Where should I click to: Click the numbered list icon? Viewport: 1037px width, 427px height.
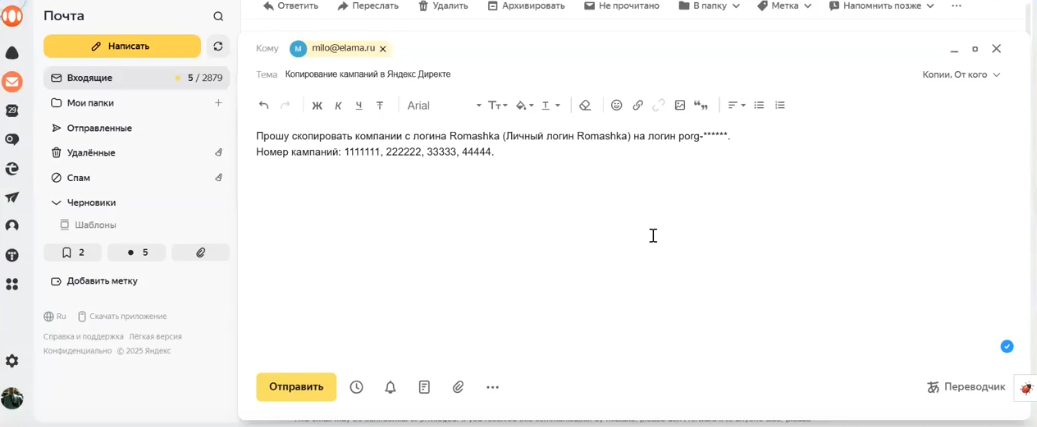coord(780,105)
